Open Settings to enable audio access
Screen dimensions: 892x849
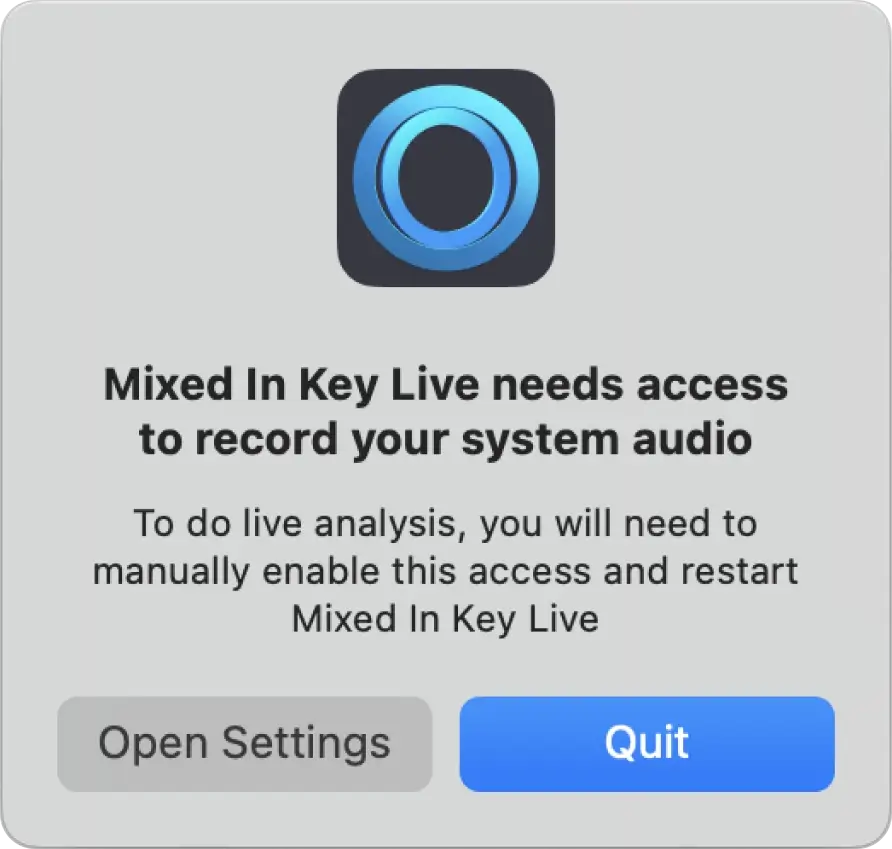245,744
